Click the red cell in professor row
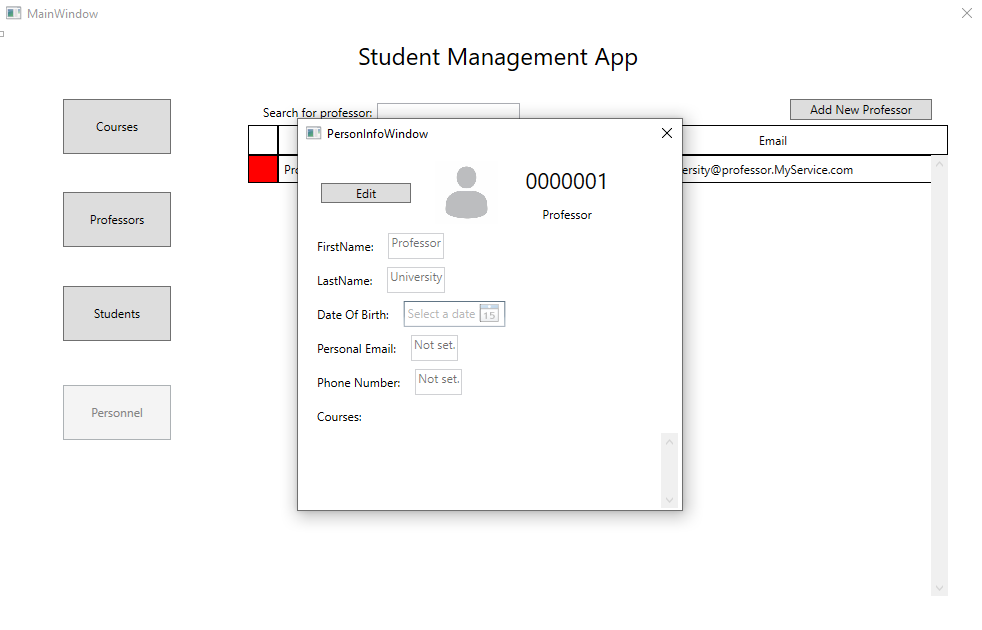 coord(263,170)
